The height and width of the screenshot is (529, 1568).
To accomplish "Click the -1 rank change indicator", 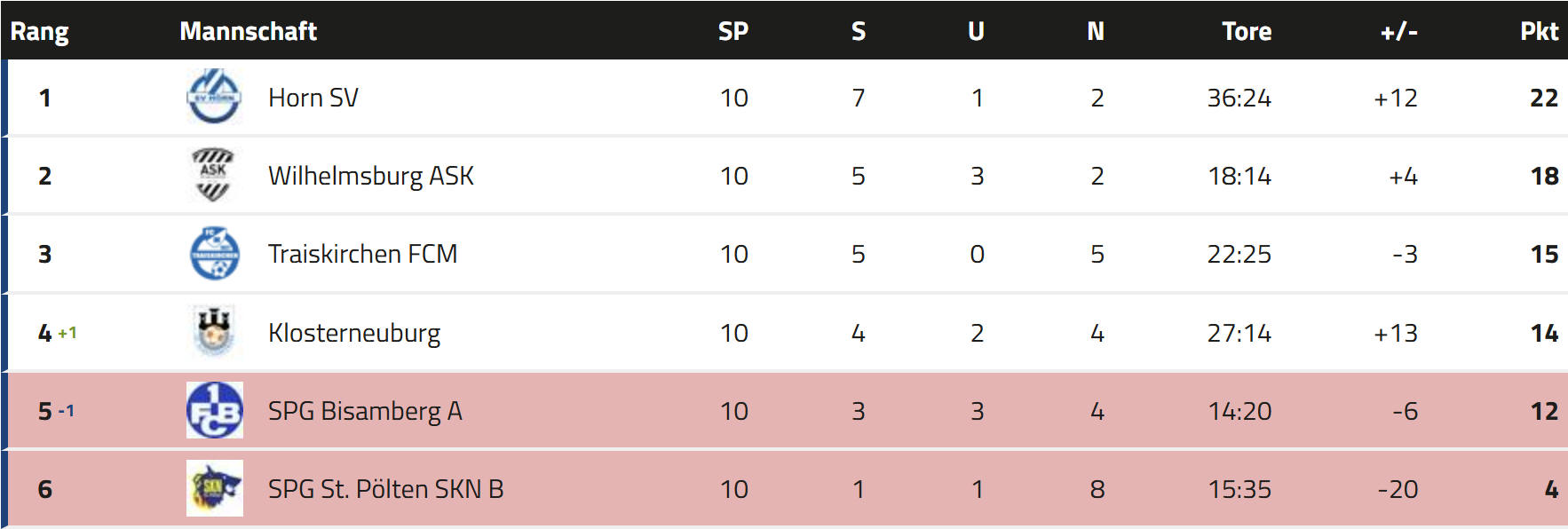I will pyautogui.click(x=67, y=411).
